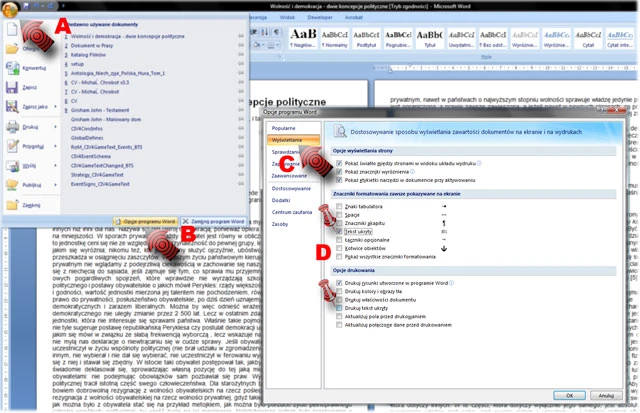Screen dimensions: 640x413
Task: Enable 'Znaczniki akapitu' checkbox
Action: [x=339, y=223]
